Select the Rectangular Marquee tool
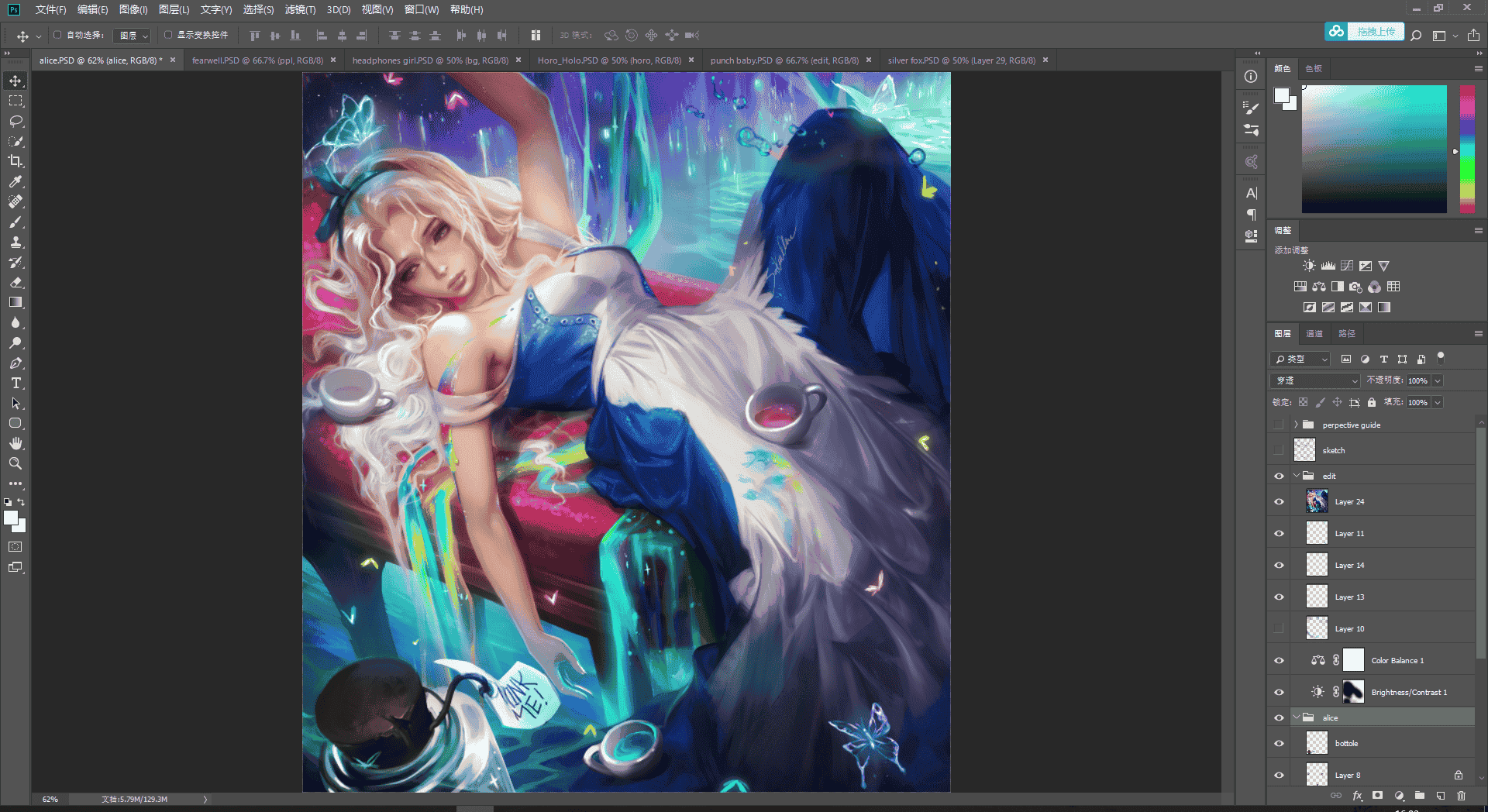Viewport: 1488px width, 812px height. pos(15,101)
